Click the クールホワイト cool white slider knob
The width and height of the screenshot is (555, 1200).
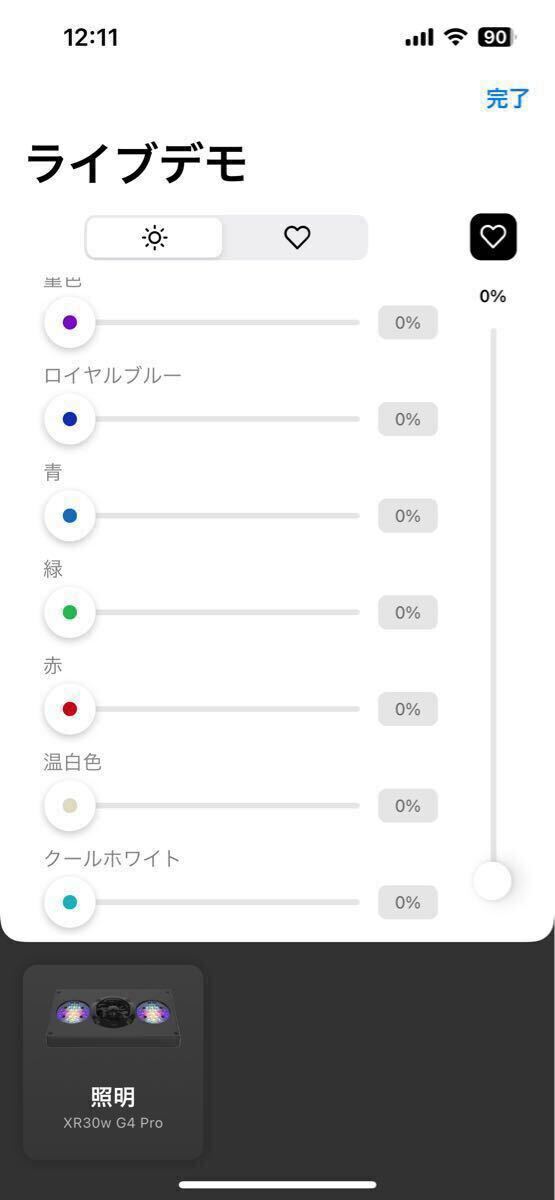tap(70, 902)
